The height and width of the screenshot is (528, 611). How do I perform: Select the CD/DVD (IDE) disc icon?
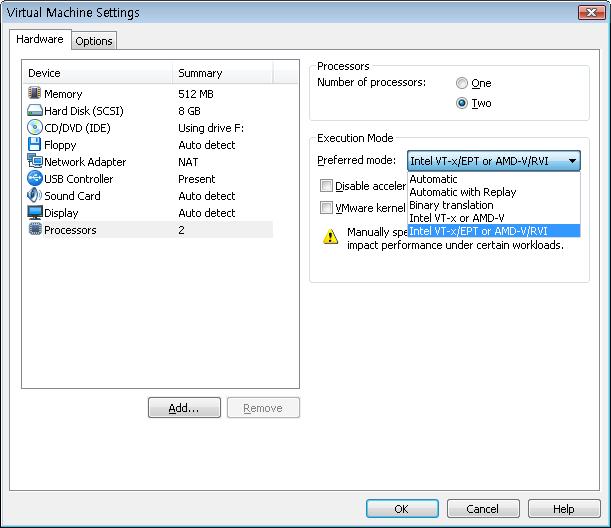pyautogui.click(x=35, y=127)
